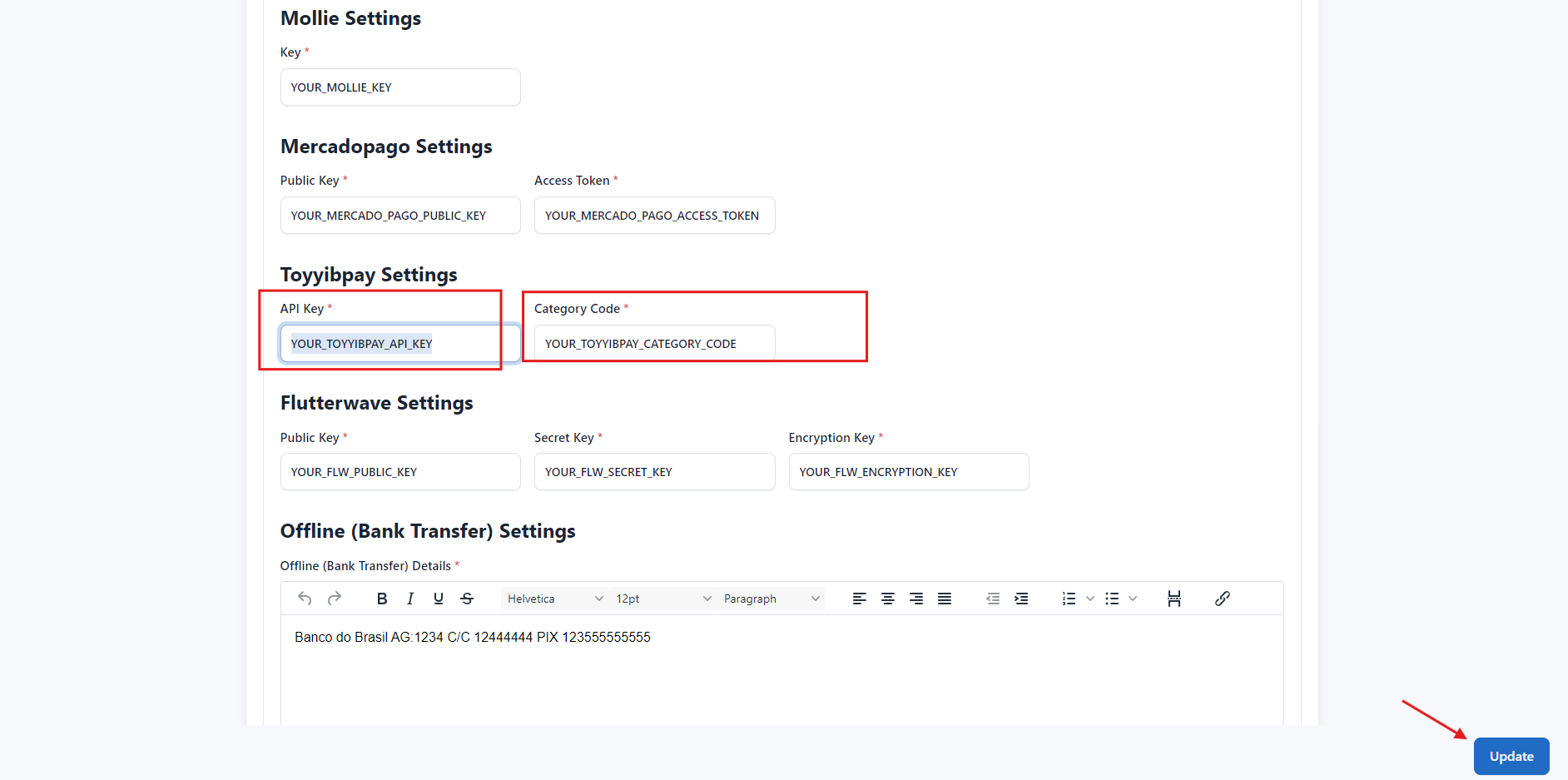The width and height of the screenshot is (1568, 780).
Task: Justify the text
Action: click(x=945, y=599)
